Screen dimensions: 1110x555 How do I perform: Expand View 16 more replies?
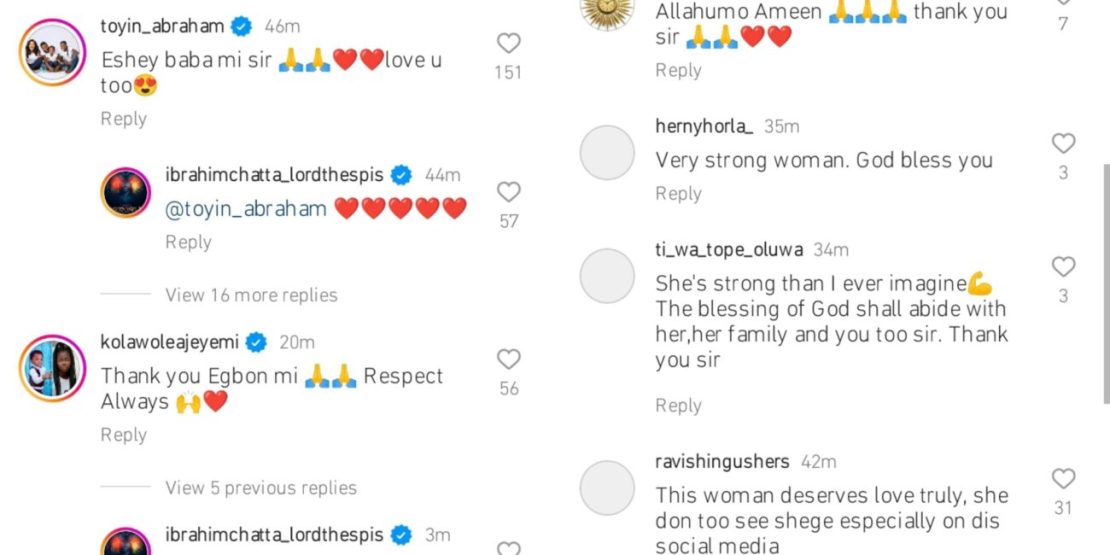pyautogui.click(x=251, y=294)
